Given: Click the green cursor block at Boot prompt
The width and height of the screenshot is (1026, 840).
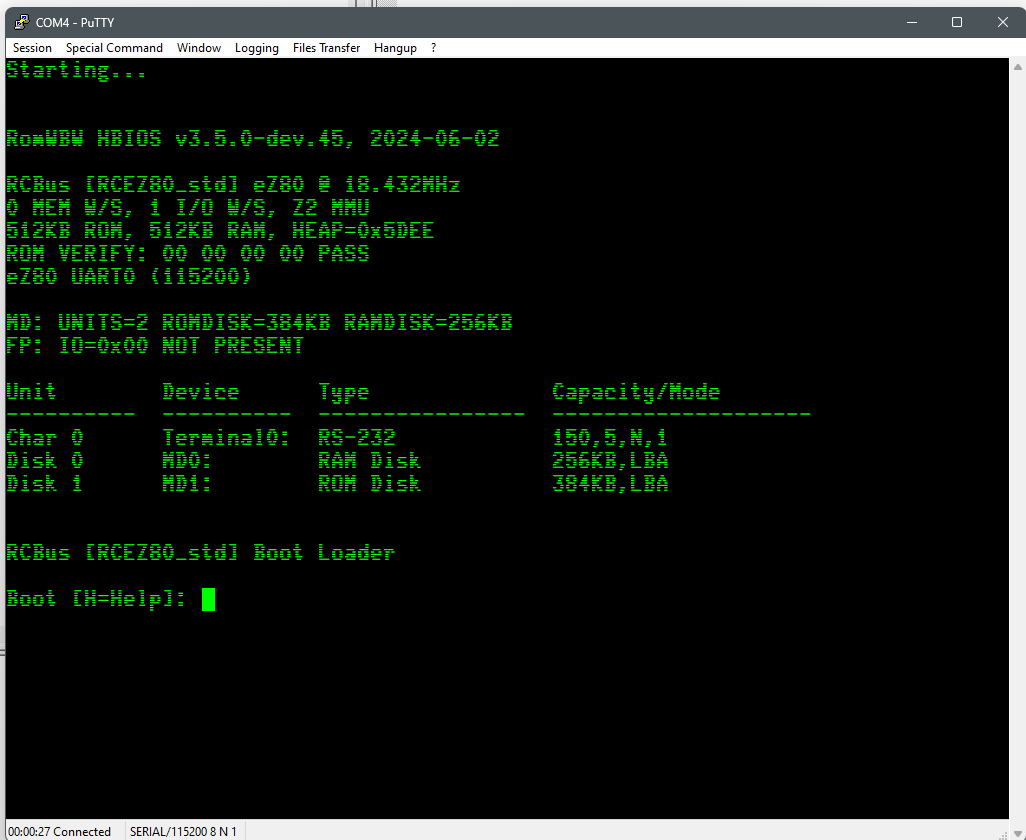Looking at the screenshot, I should (x=208, y=599).
